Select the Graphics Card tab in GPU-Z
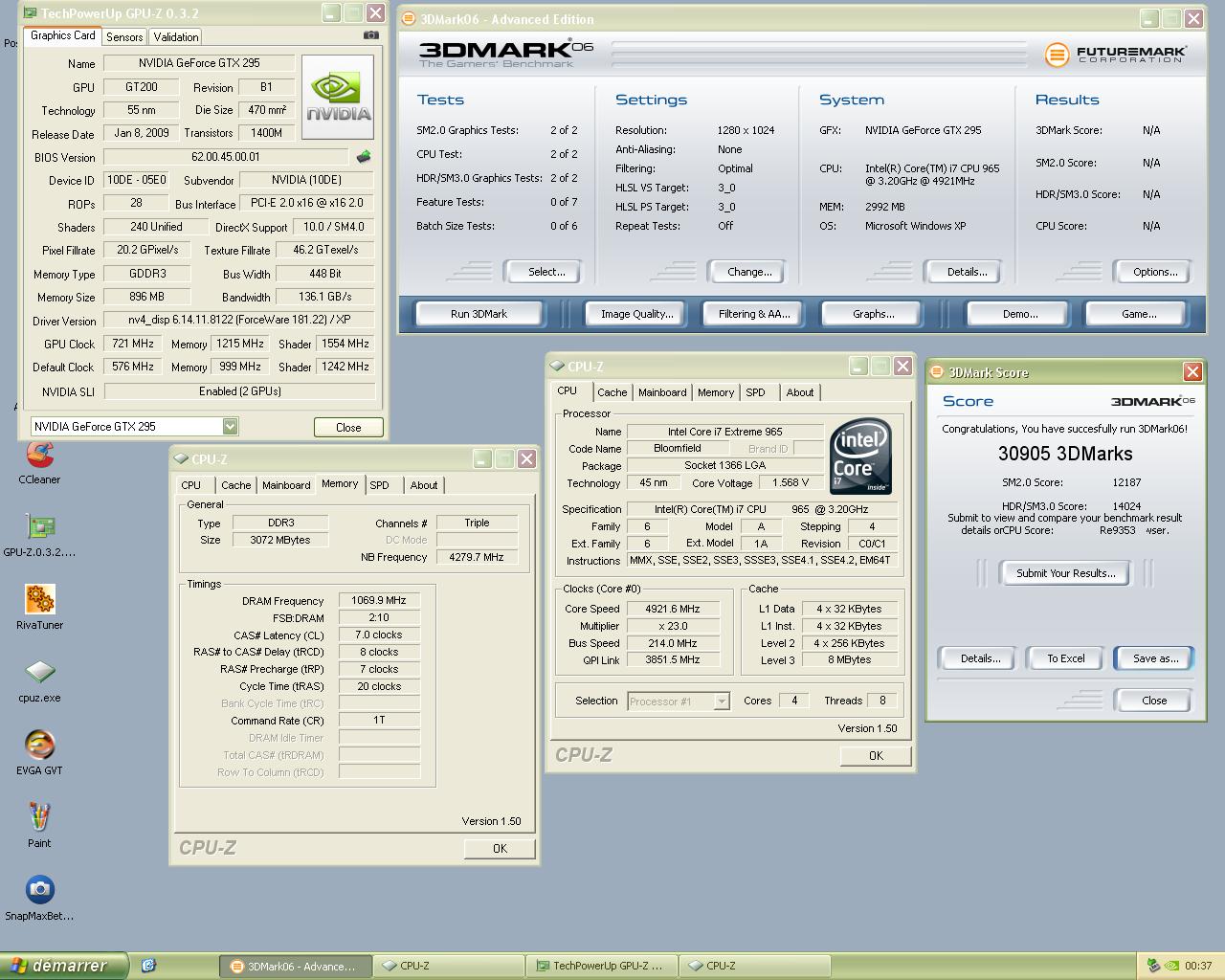This screenshot has width=1225, height=980. coord(62,35)
